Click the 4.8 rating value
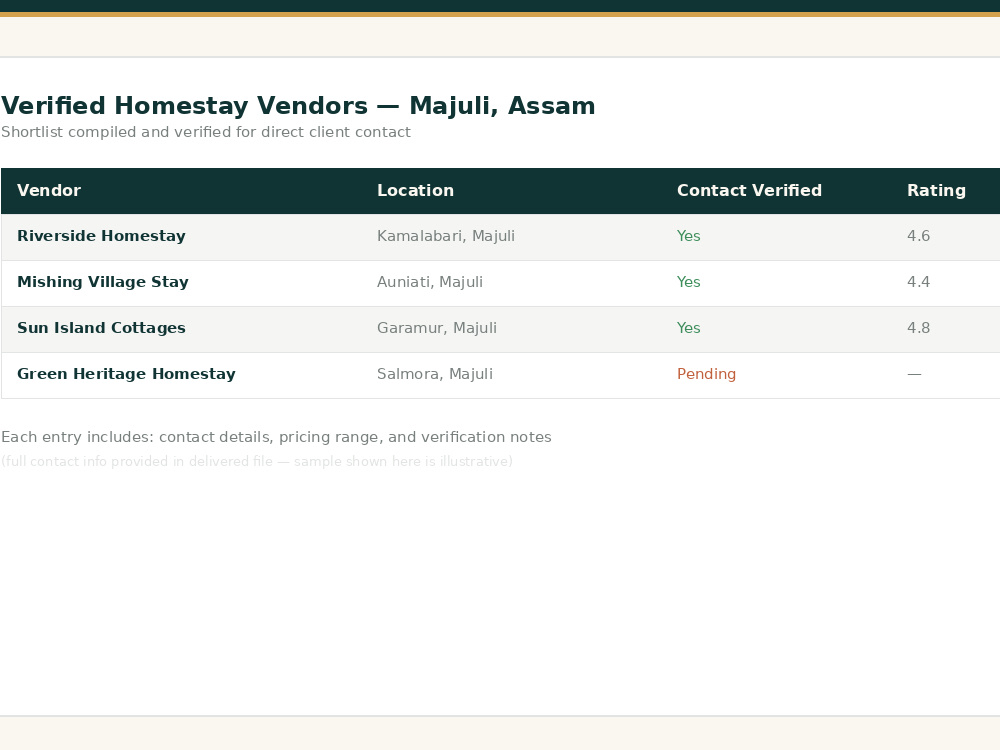 tap(918, 328)
